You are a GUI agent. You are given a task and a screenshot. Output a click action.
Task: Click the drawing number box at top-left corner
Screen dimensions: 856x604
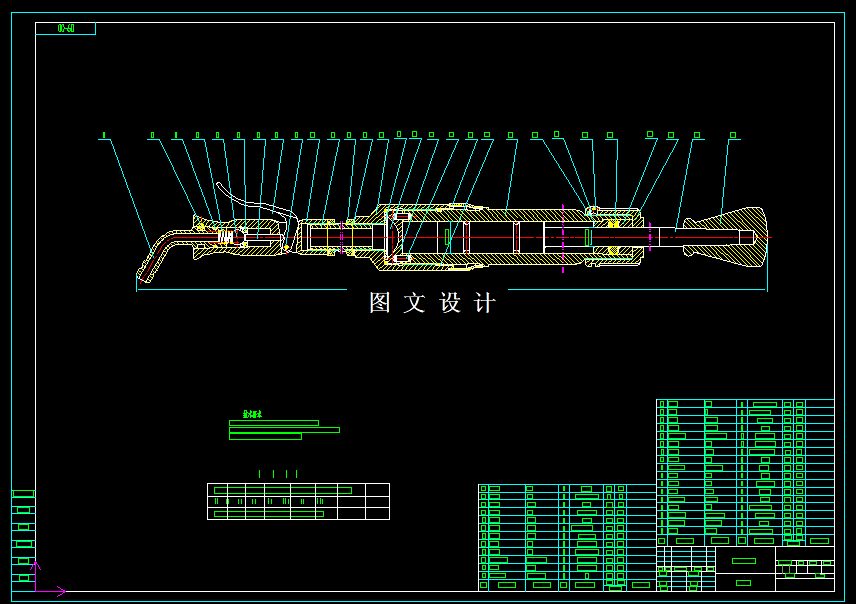tap(66, 28)
